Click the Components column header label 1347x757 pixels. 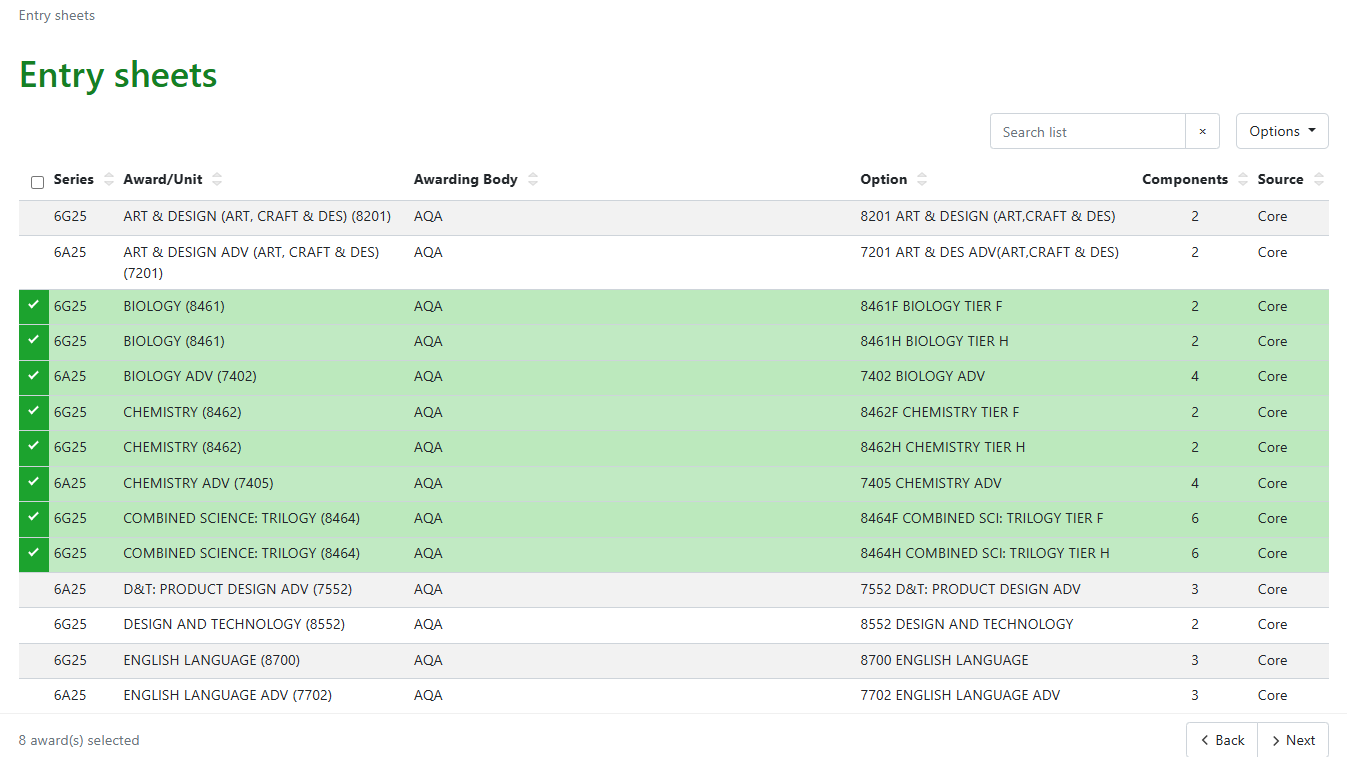pyautogui.click(x=1185, y=180)
